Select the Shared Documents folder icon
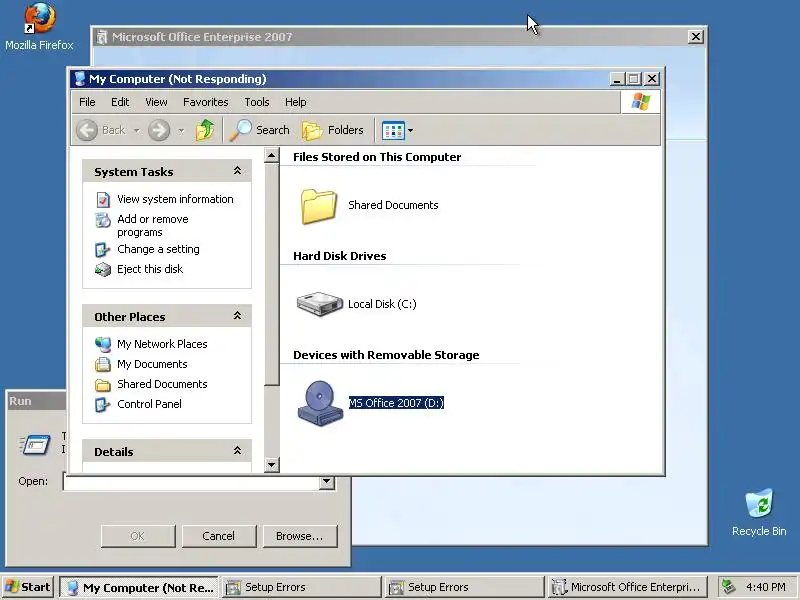The width and height of the screenshot is (800, 600). [x=318, y=206]
